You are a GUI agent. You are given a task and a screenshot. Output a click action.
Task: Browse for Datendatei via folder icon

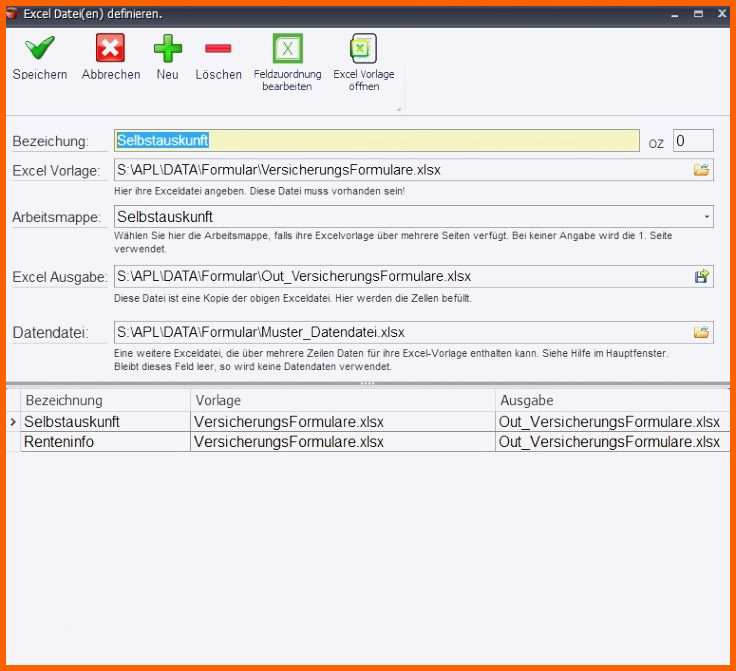pyautogui.click(x=701, y=332)
